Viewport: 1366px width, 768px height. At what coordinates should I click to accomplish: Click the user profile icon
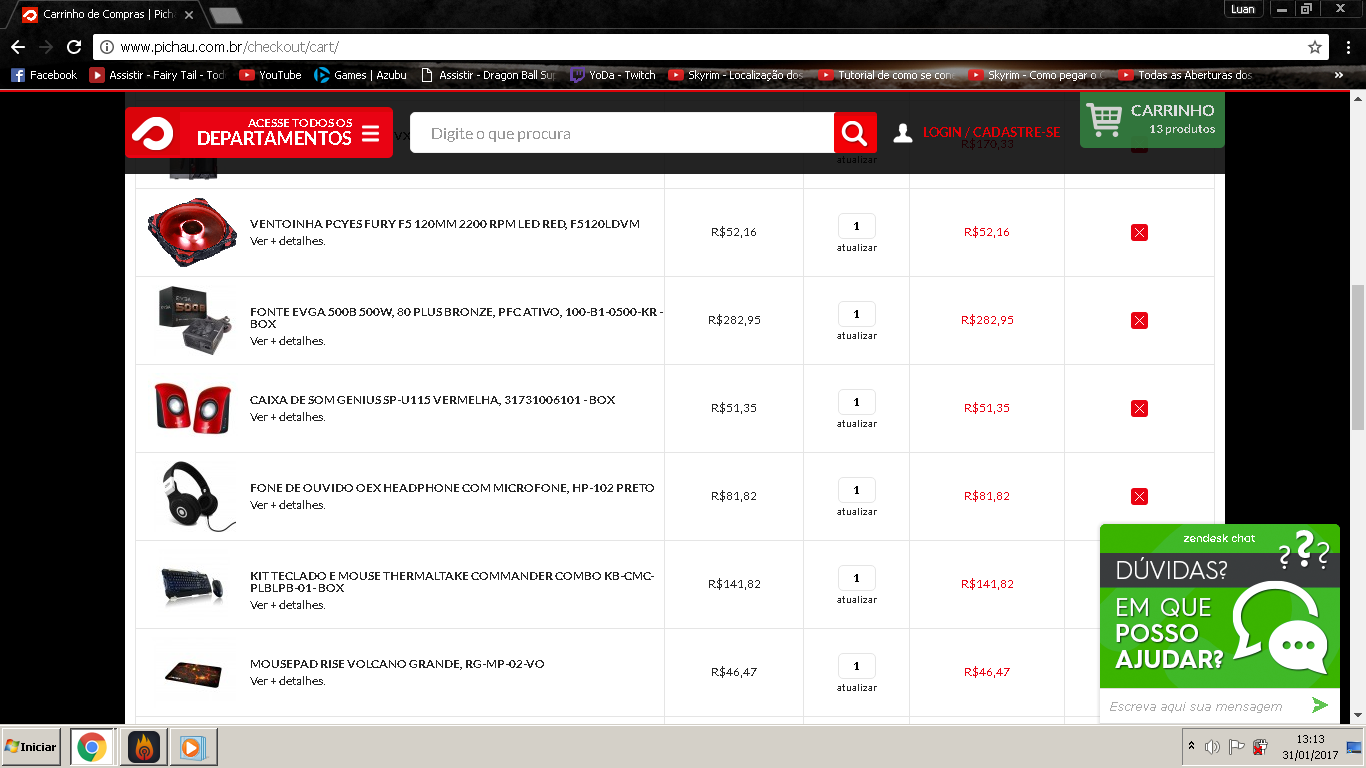[903, 133]
